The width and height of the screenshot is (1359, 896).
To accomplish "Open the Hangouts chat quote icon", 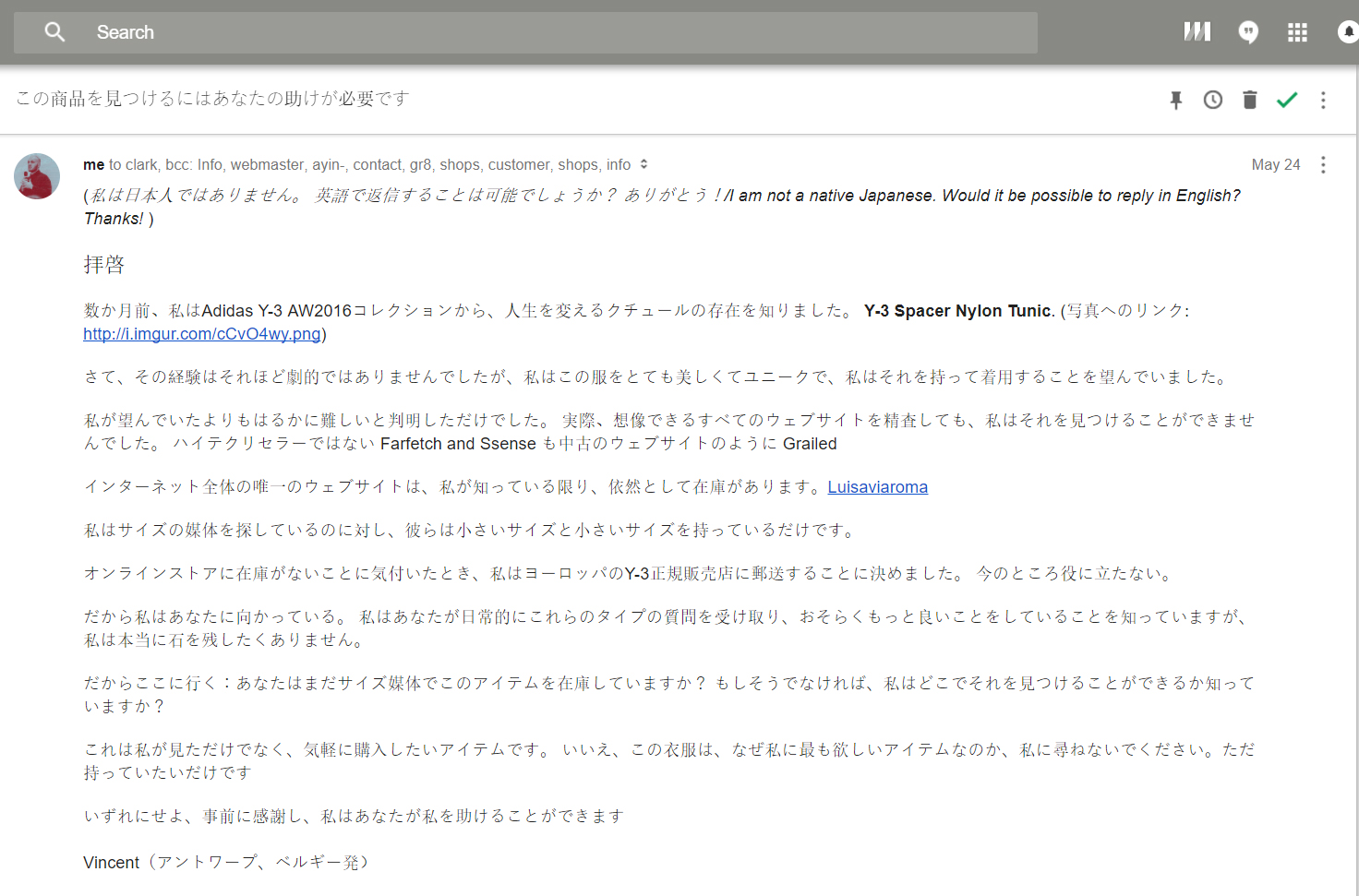I will click(x=1248, y=32).
